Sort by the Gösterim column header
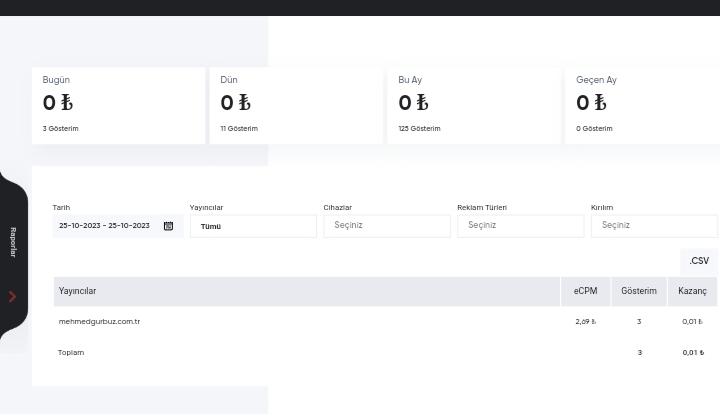720x414 pixels. click(x=639, y=291)
